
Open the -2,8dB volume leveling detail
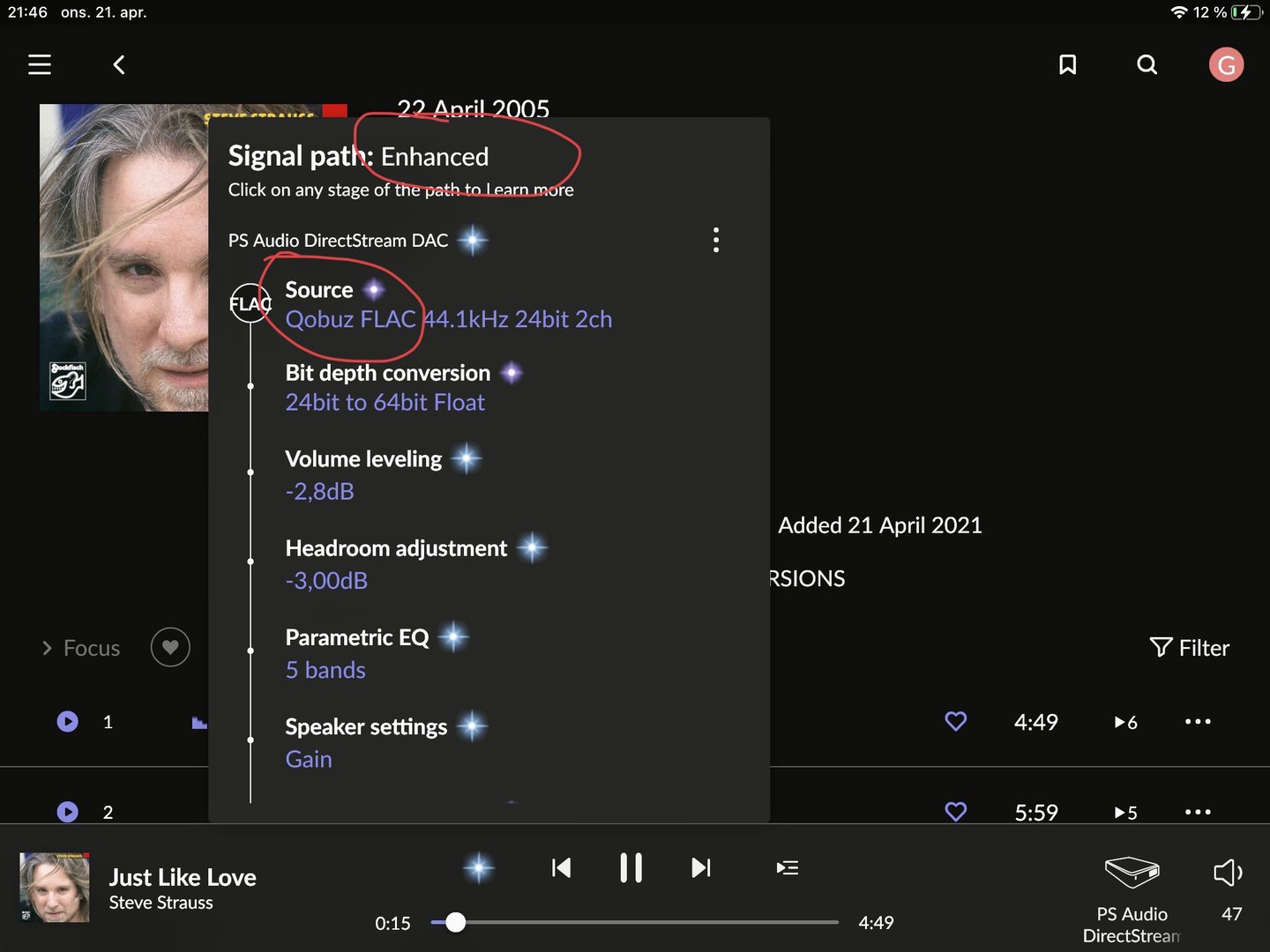(319, 492)
